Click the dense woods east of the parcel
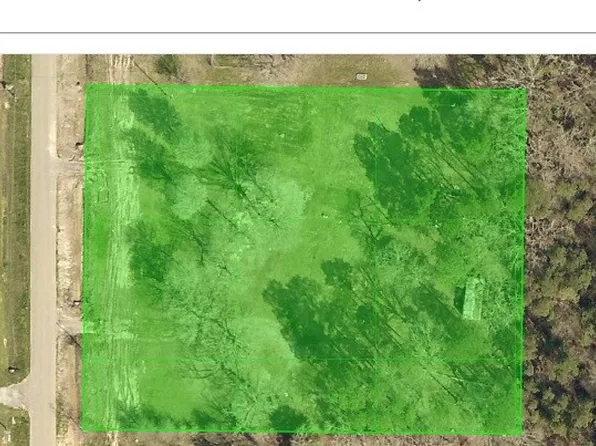The height and width of the screenshot is (446, 596). click(x=561, y=251)
